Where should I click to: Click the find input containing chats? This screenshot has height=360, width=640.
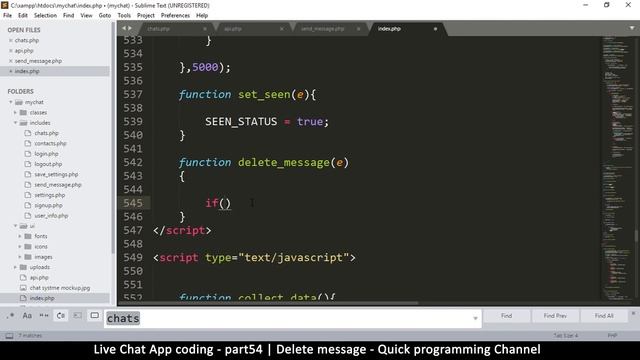pos(292,318)
